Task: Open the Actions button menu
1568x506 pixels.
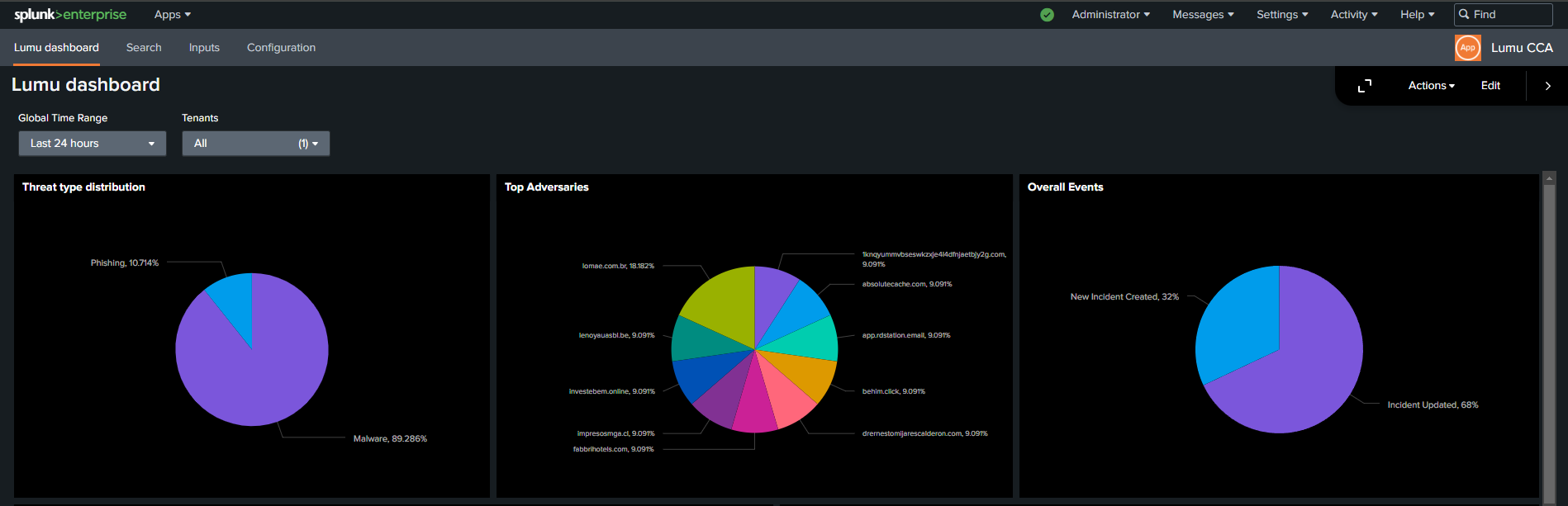Action: point(1431,86)
